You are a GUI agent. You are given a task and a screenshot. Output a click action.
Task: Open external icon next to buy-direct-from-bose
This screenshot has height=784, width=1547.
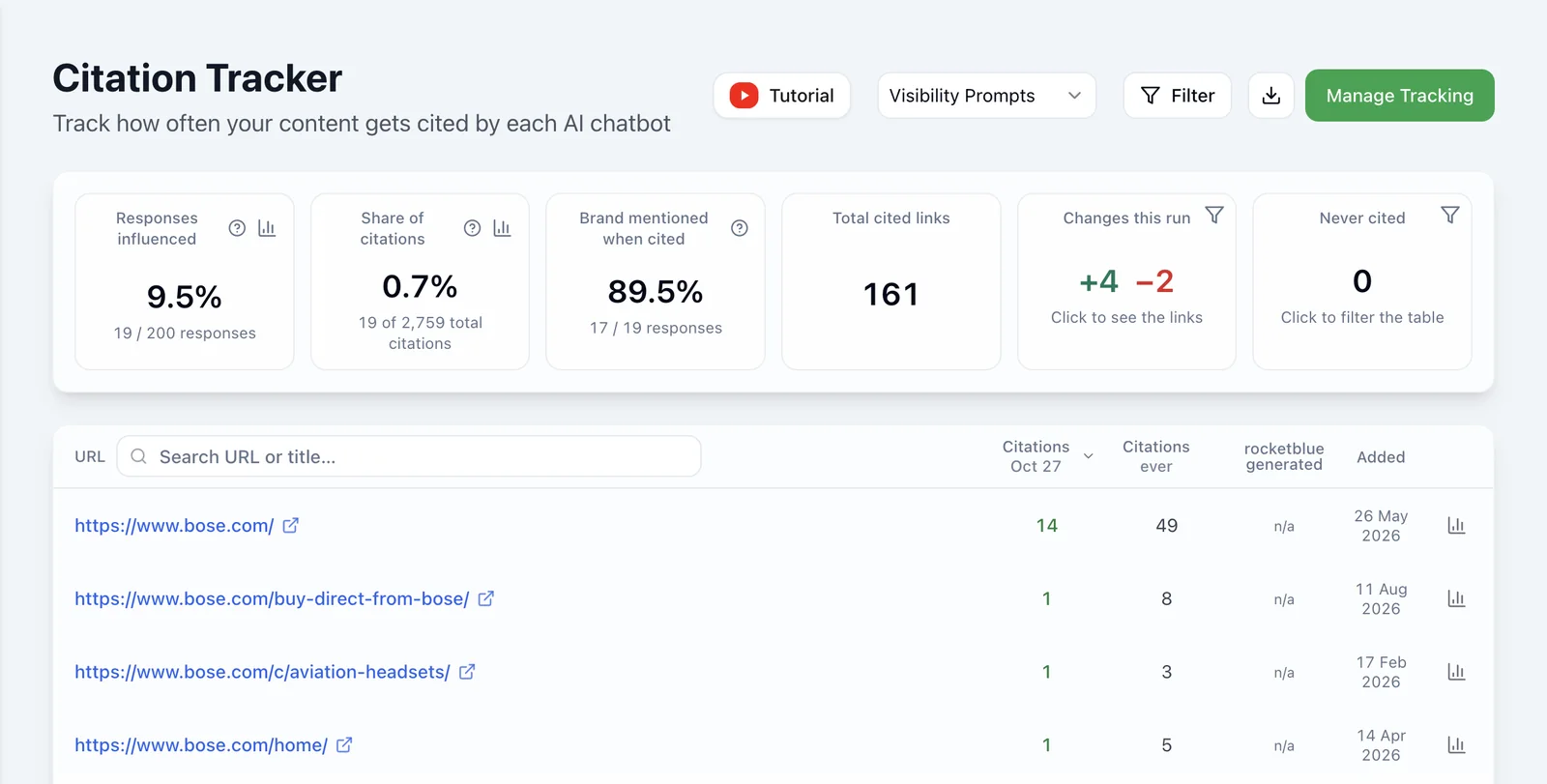pyautogui.click(x=486, y=598)
